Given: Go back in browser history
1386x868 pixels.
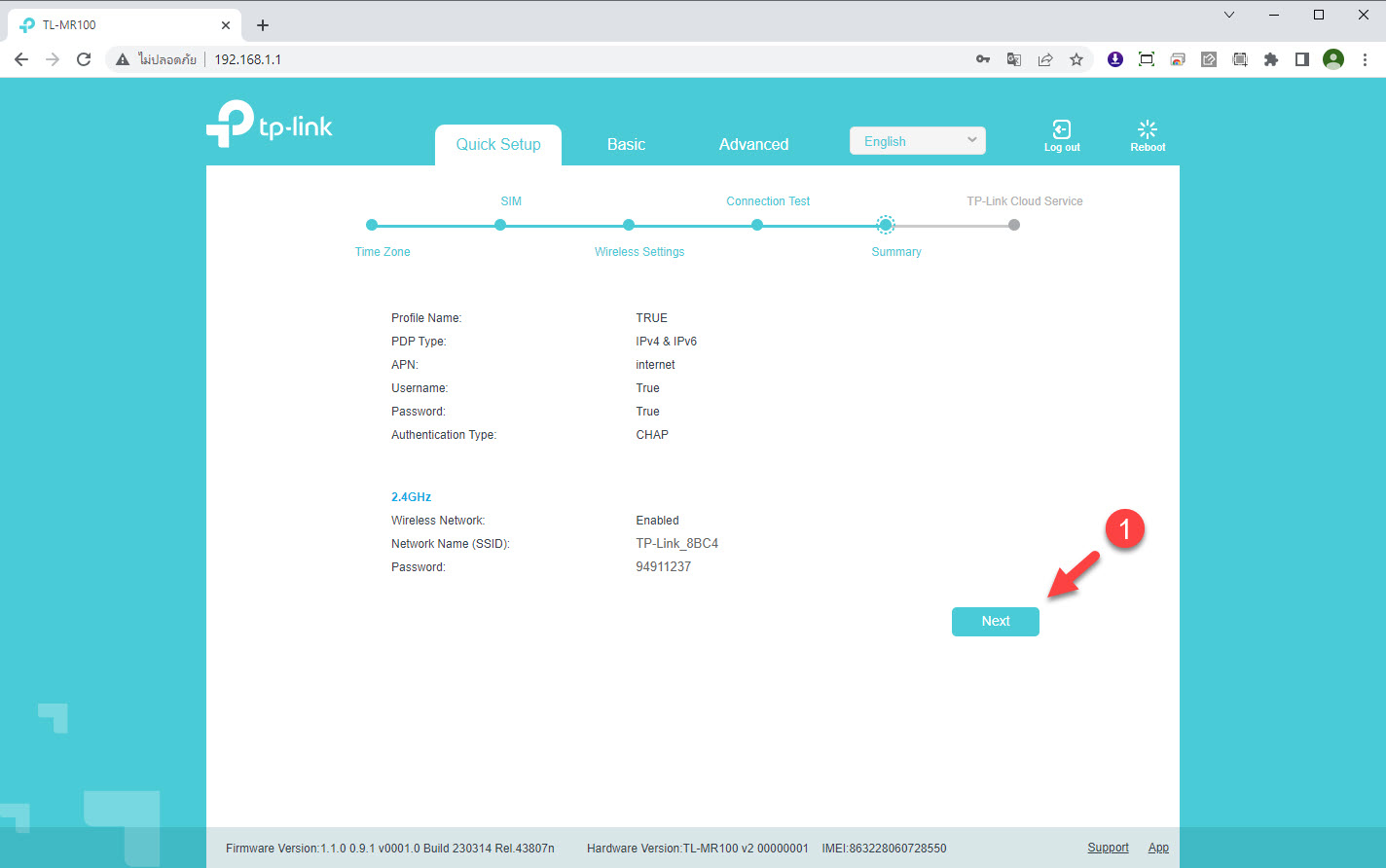Looking at the screenshot, I should pyautogui.click(x=21, y=59).
